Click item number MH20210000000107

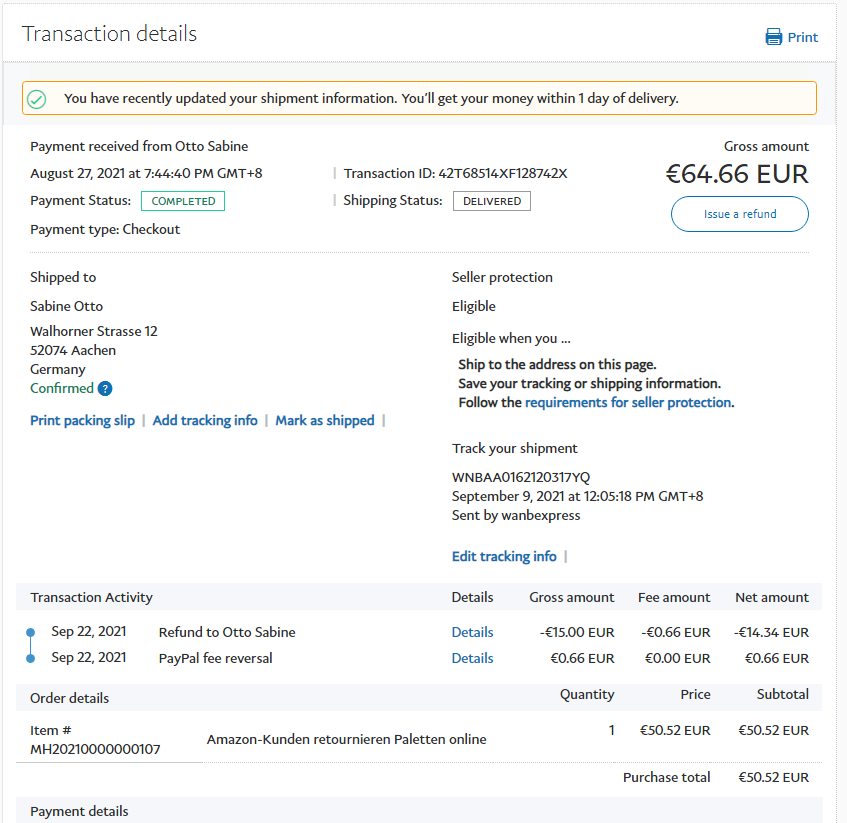point(95,749)
